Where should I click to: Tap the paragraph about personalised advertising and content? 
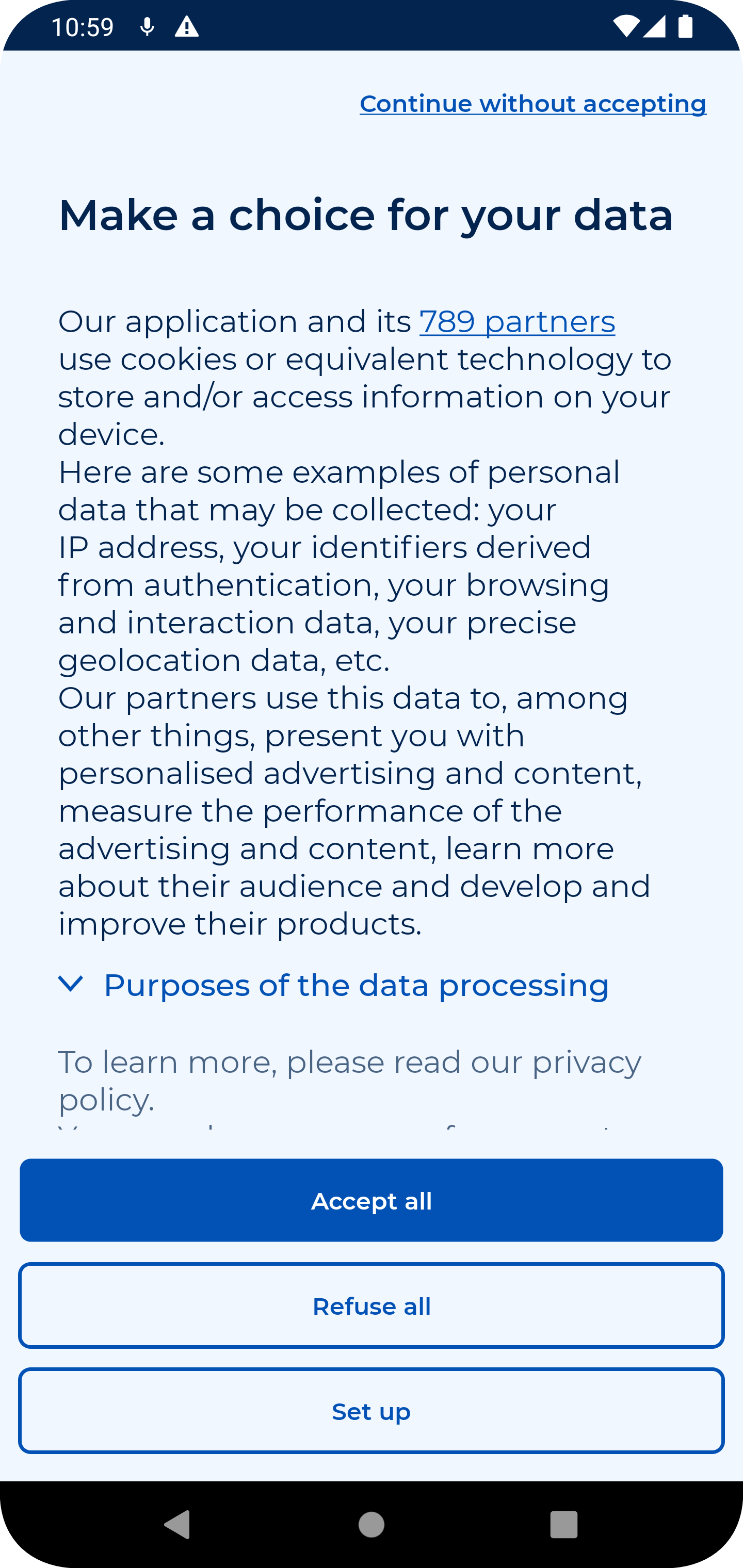(x=353, y=810)
